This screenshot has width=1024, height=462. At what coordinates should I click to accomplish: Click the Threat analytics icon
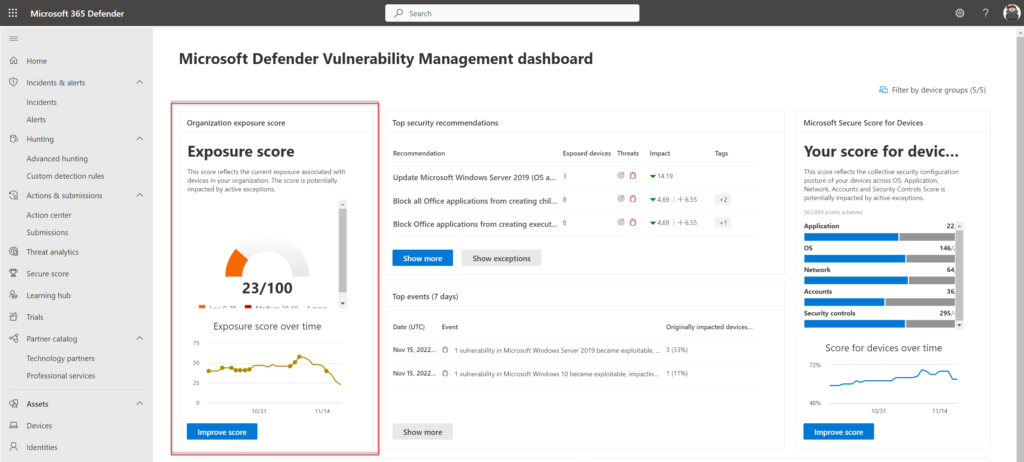click(13, 252)
